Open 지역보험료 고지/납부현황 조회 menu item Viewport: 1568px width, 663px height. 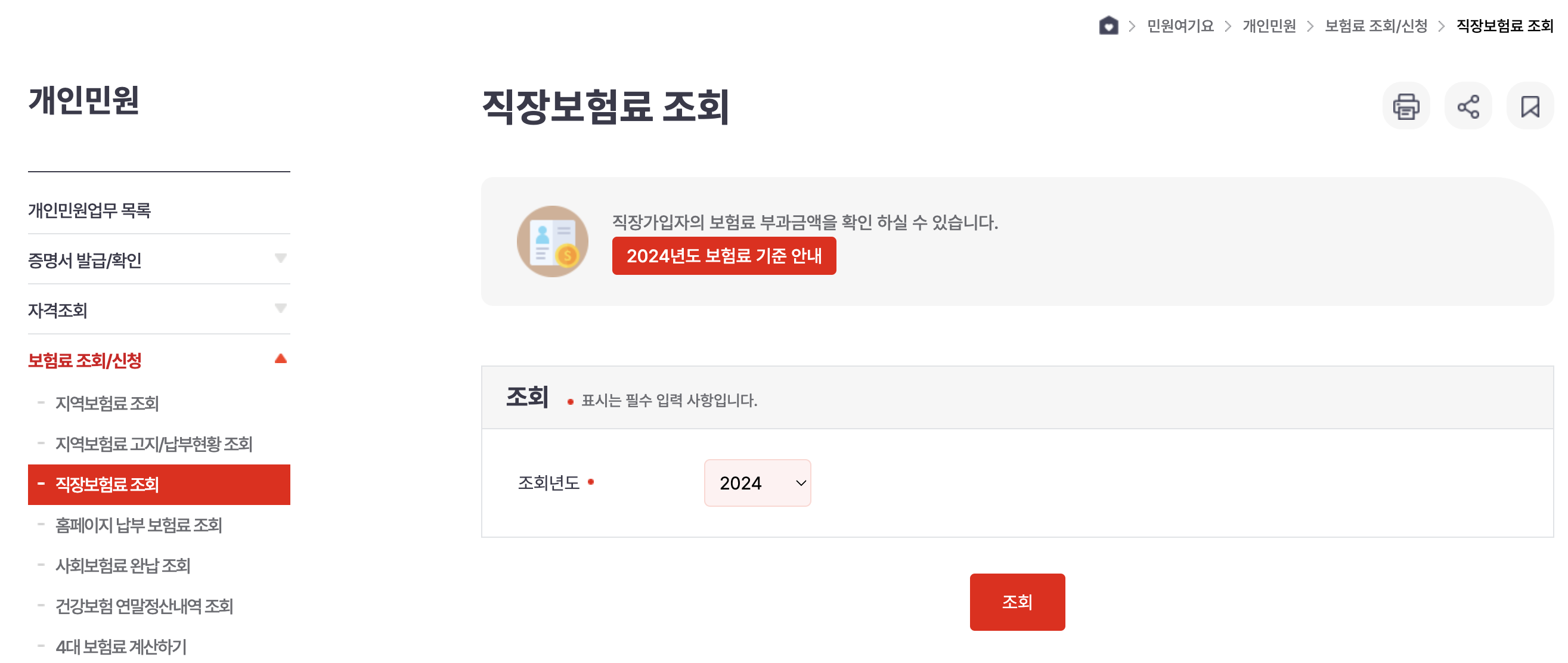click(x=154, y=444)
